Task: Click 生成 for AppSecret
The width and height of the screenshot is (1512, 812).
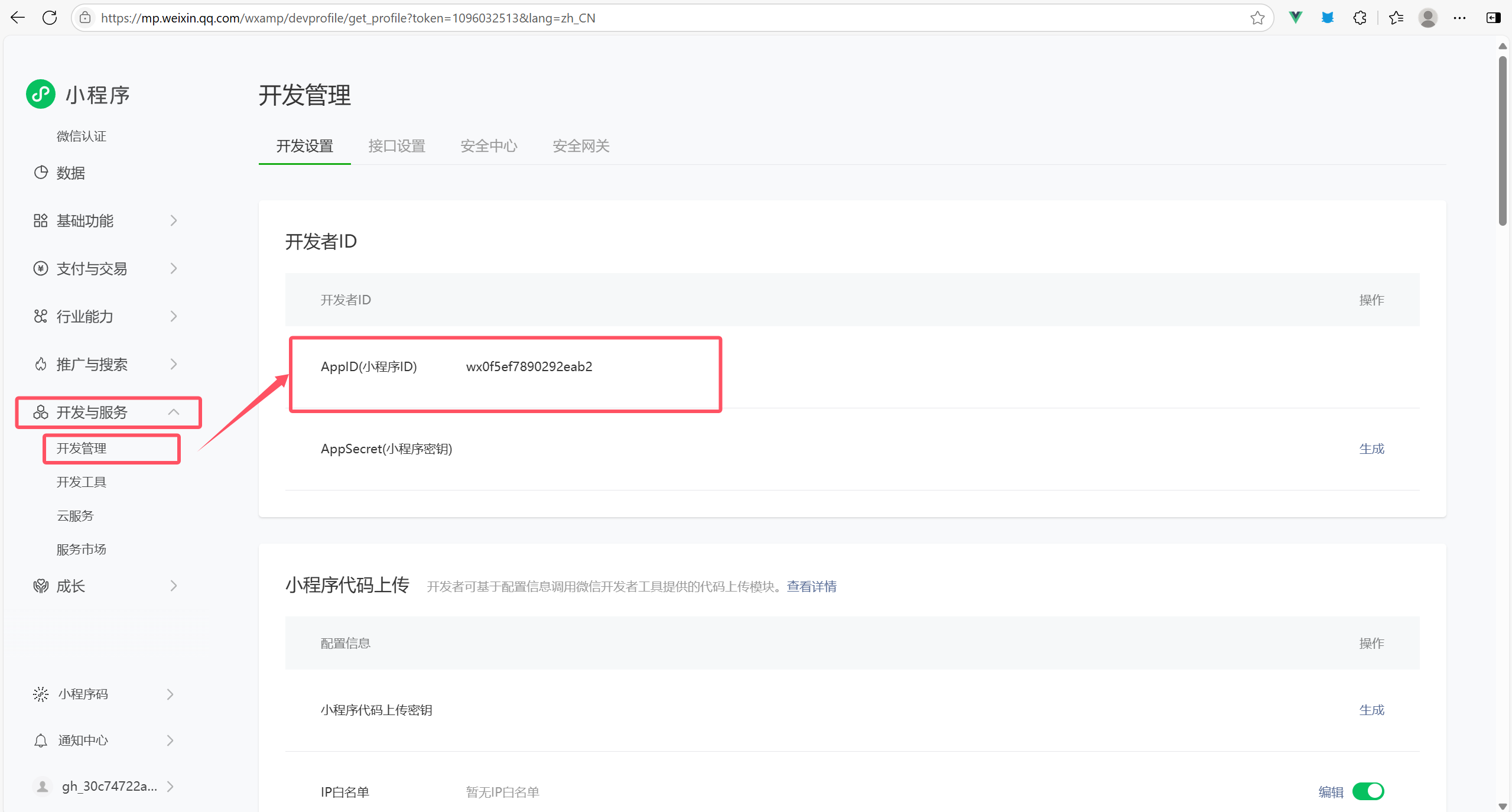Action: click(x=1371, y=449)
